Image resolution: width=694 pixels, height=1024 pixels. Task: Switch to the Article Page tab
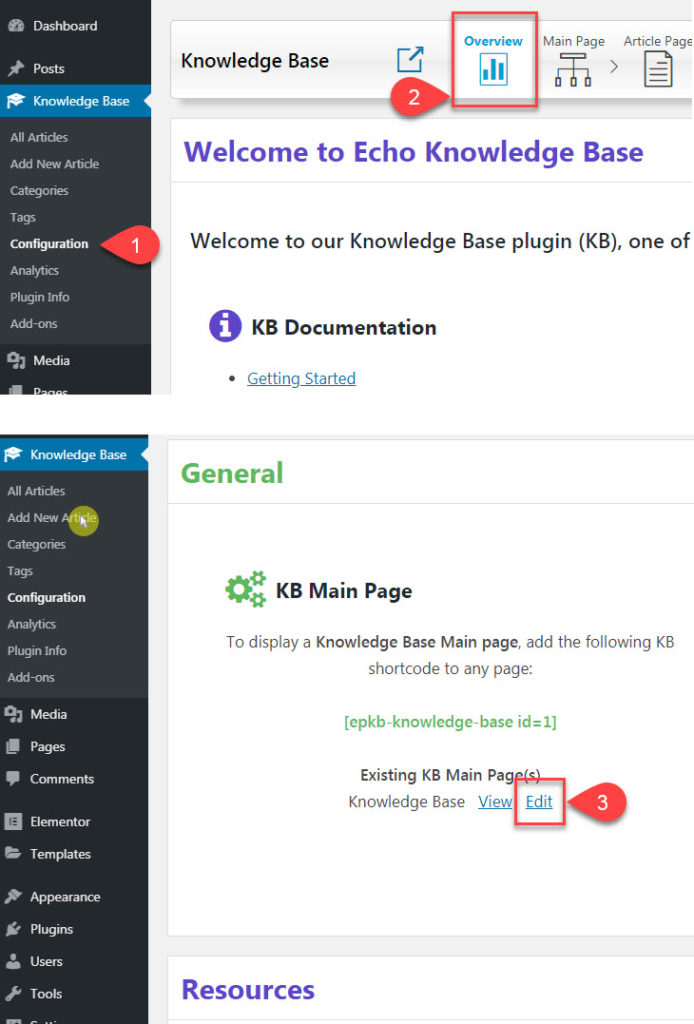(658, 59)
